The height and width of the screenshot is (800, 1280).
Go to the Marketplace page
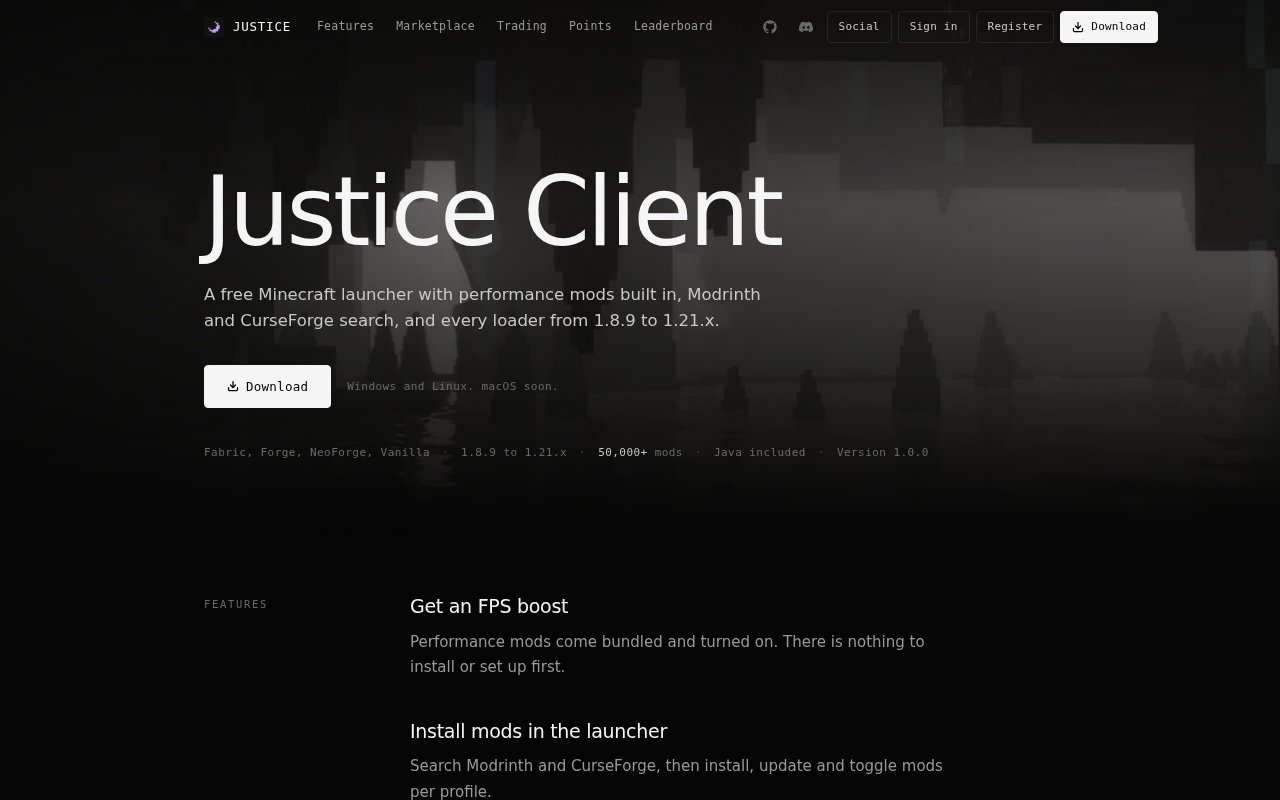point(435,26)
